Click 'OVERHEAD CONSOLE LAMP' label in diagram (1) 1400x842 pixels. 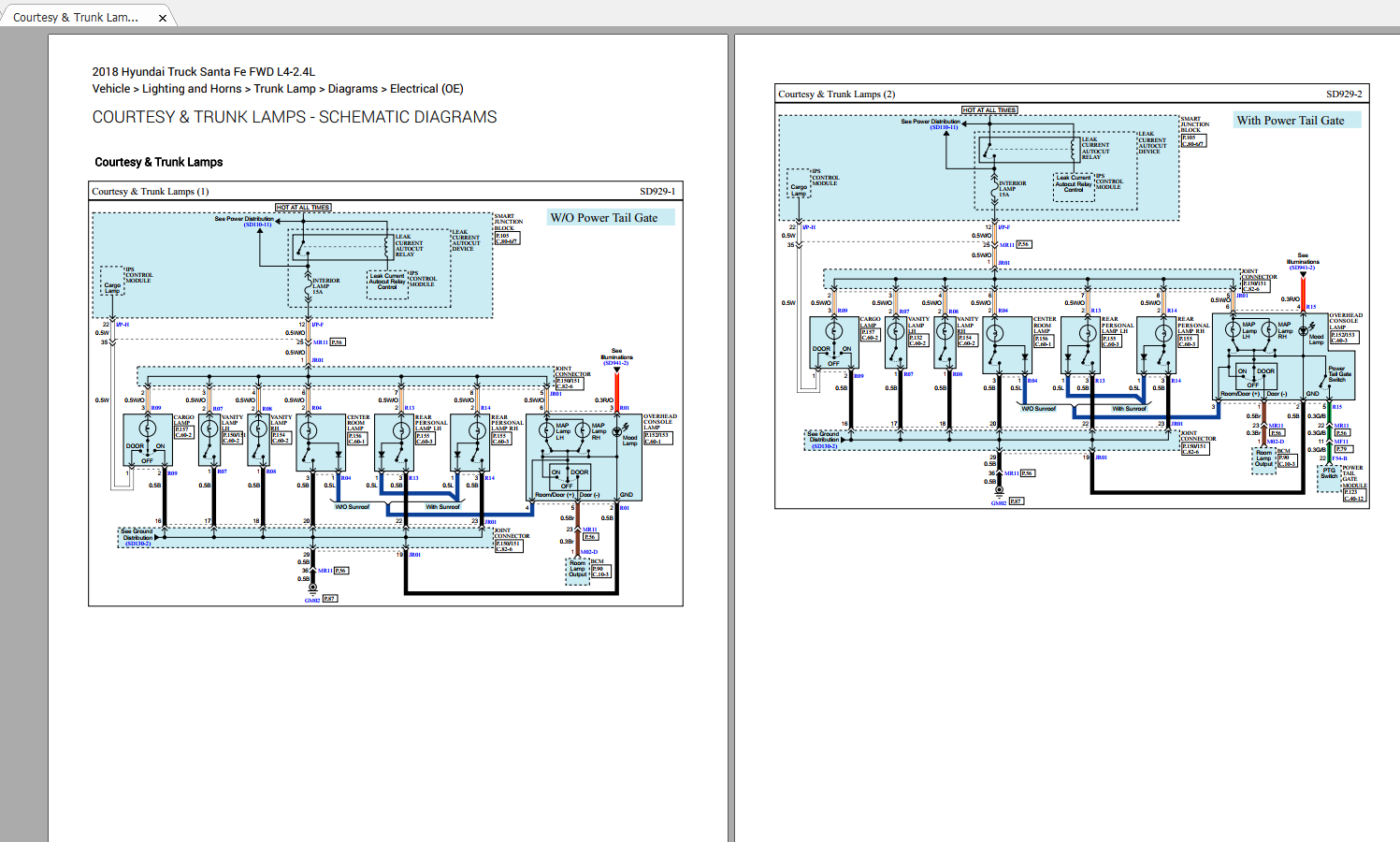click(659, 422)
